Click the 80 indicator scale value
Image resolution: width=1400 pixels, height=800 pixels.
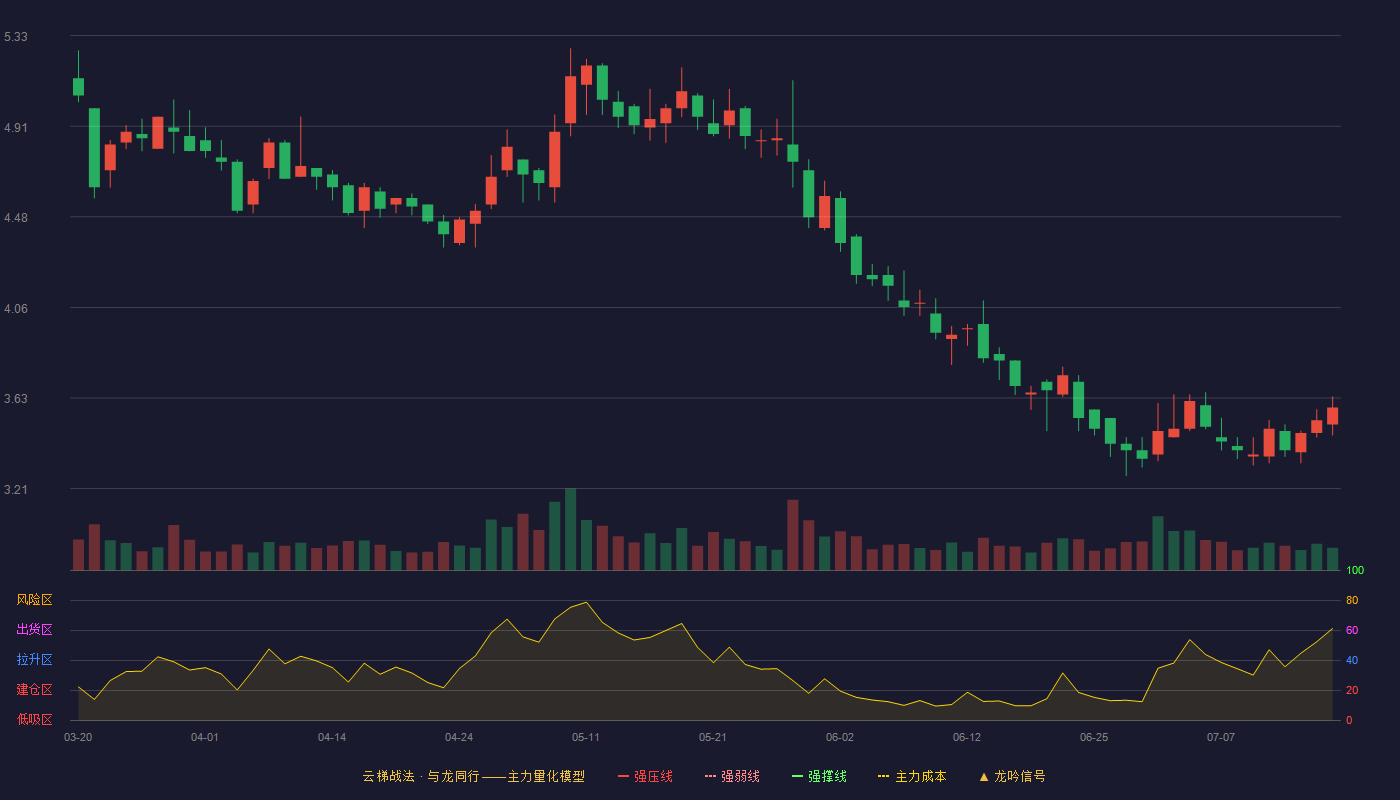tap(1352, 600)
